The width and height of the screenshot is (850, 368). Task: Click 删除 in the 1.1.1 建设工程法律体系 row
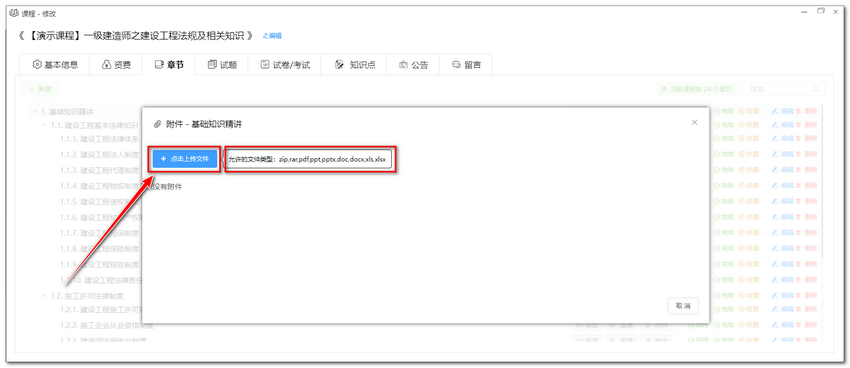coord(807,139)
